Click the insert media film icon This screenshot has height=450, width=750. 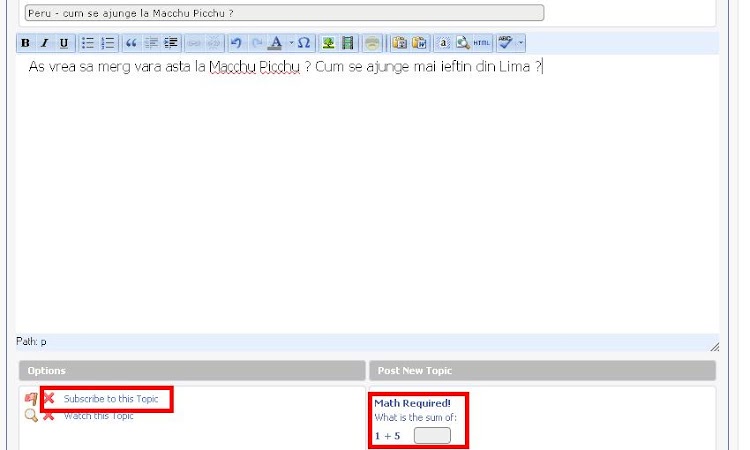348,43
